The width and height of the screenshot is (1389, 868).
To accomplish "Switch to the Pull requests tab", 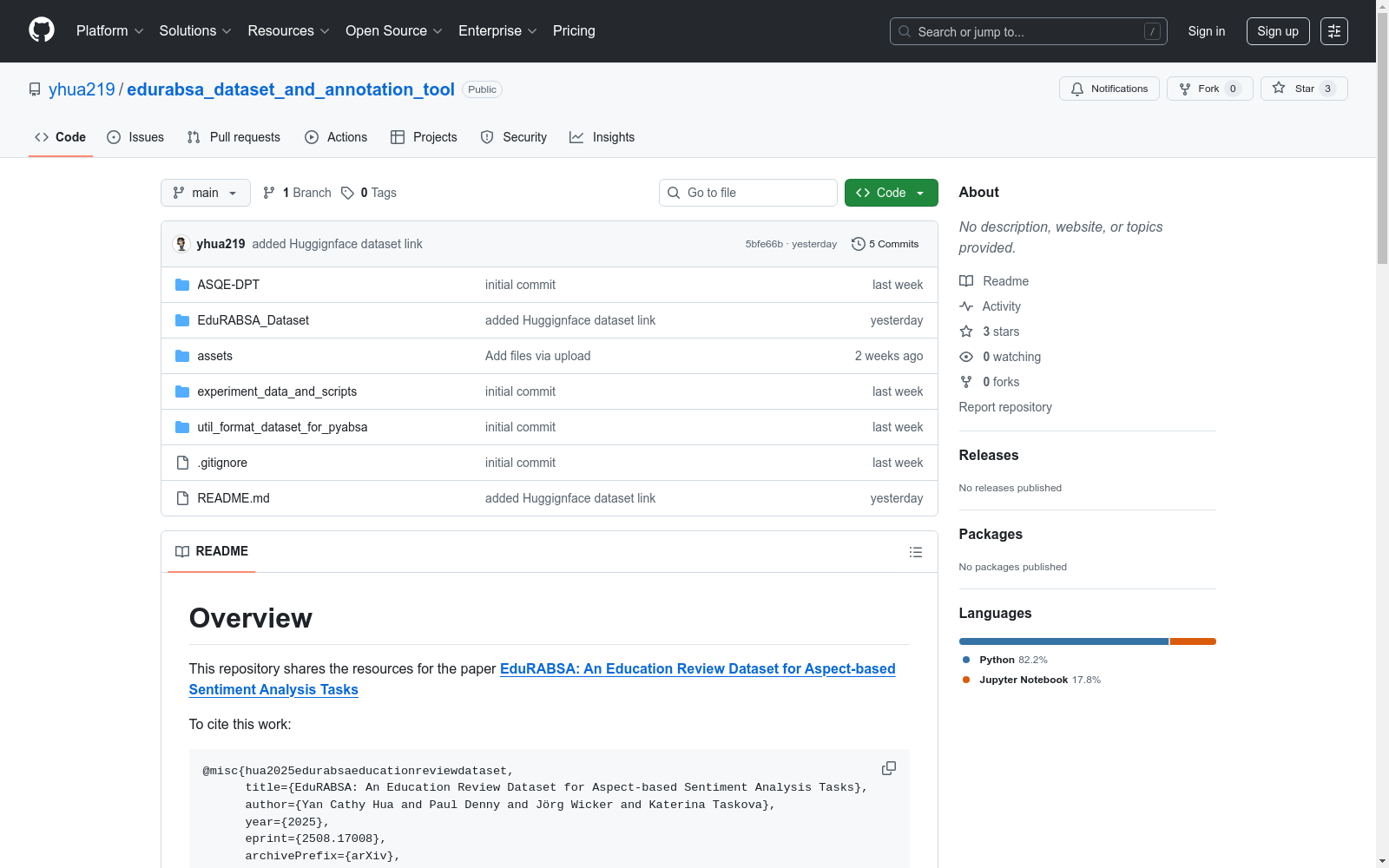I will pos(234,137).
